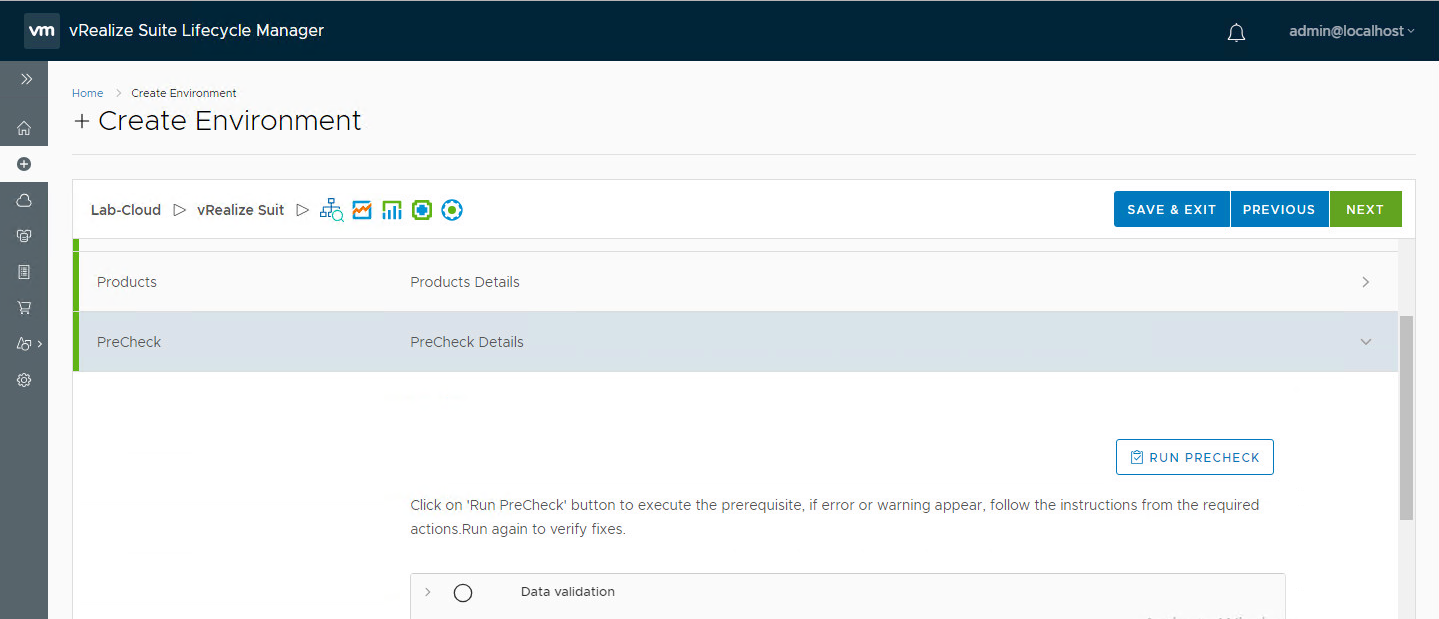Click the Home breadcrumb link
This screenshot has height=619, width=1439.
click(87, 93)
